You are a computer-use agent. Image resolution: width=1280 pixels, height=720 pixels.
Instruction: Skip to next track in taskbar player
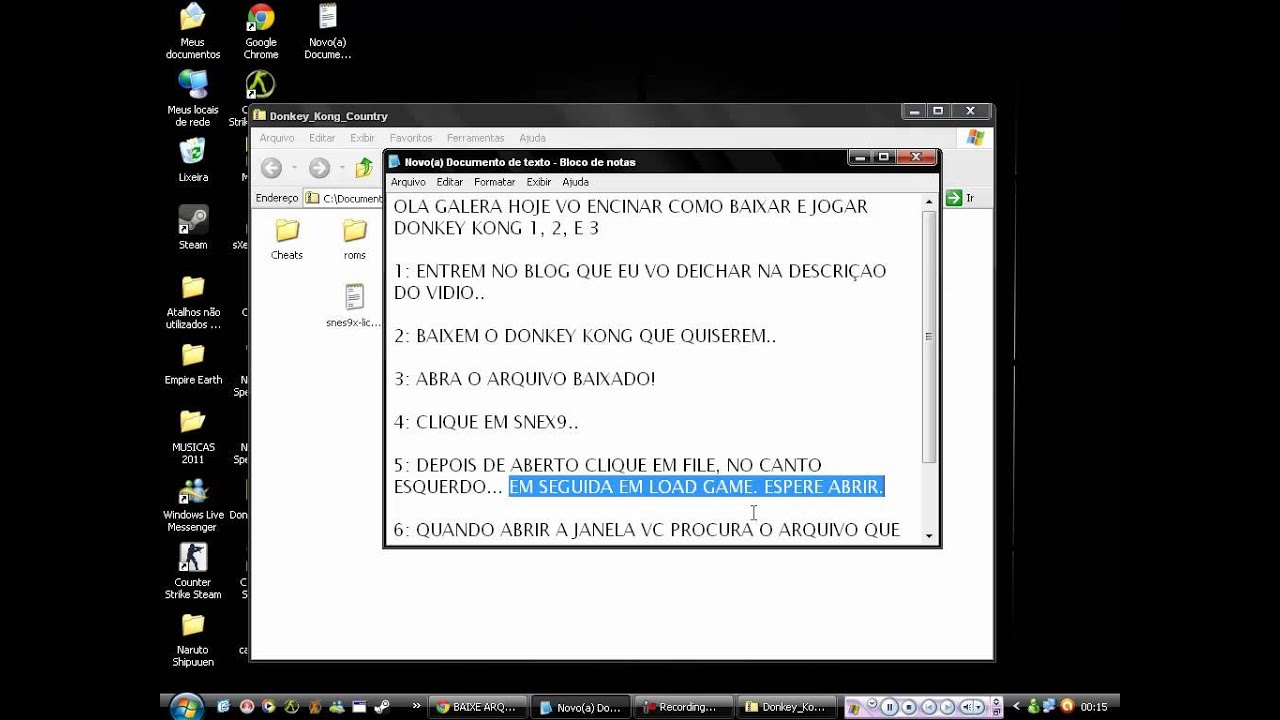[947, 706]
